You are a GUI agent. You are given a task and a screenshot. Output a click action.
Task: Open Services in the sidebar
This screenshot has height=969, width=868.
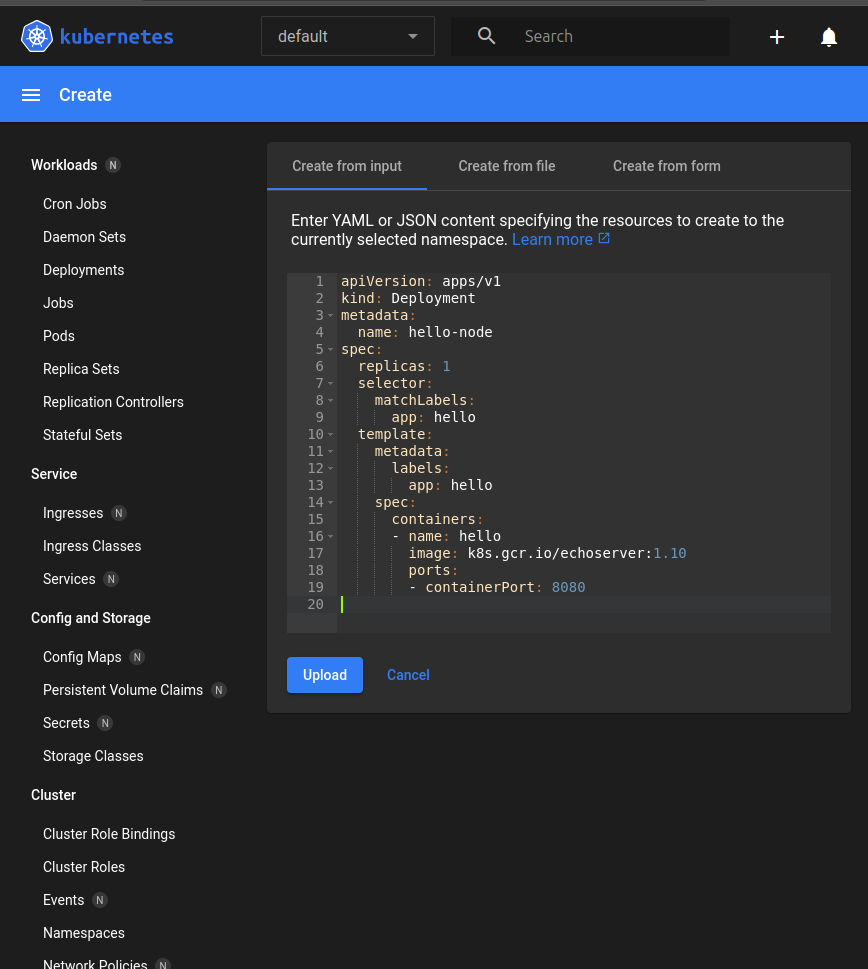click(69, 579)
